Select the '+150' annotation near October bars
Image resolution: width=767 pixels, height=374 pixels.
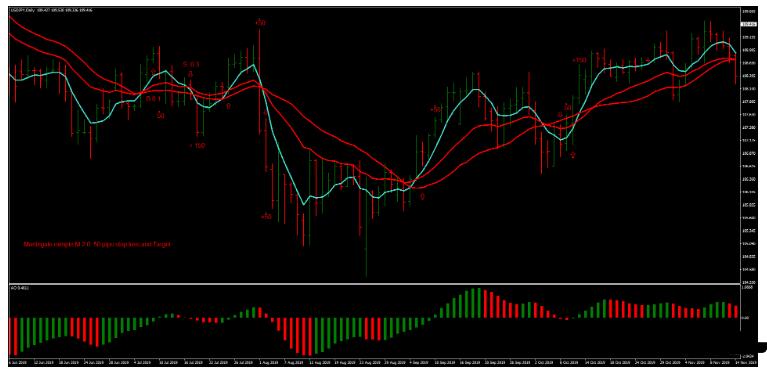[x=579, y=60]
